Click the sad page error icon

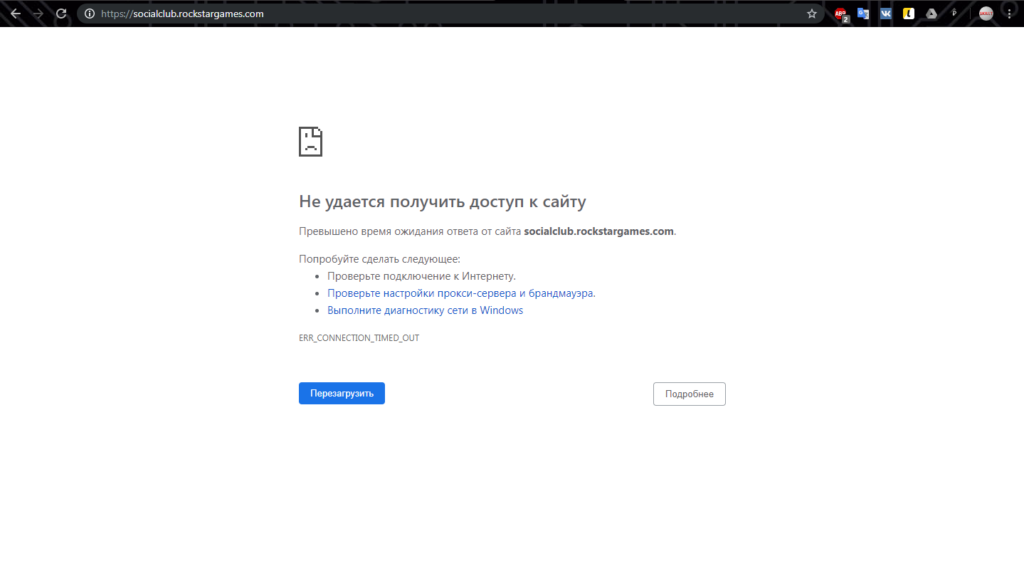point(311,141)
